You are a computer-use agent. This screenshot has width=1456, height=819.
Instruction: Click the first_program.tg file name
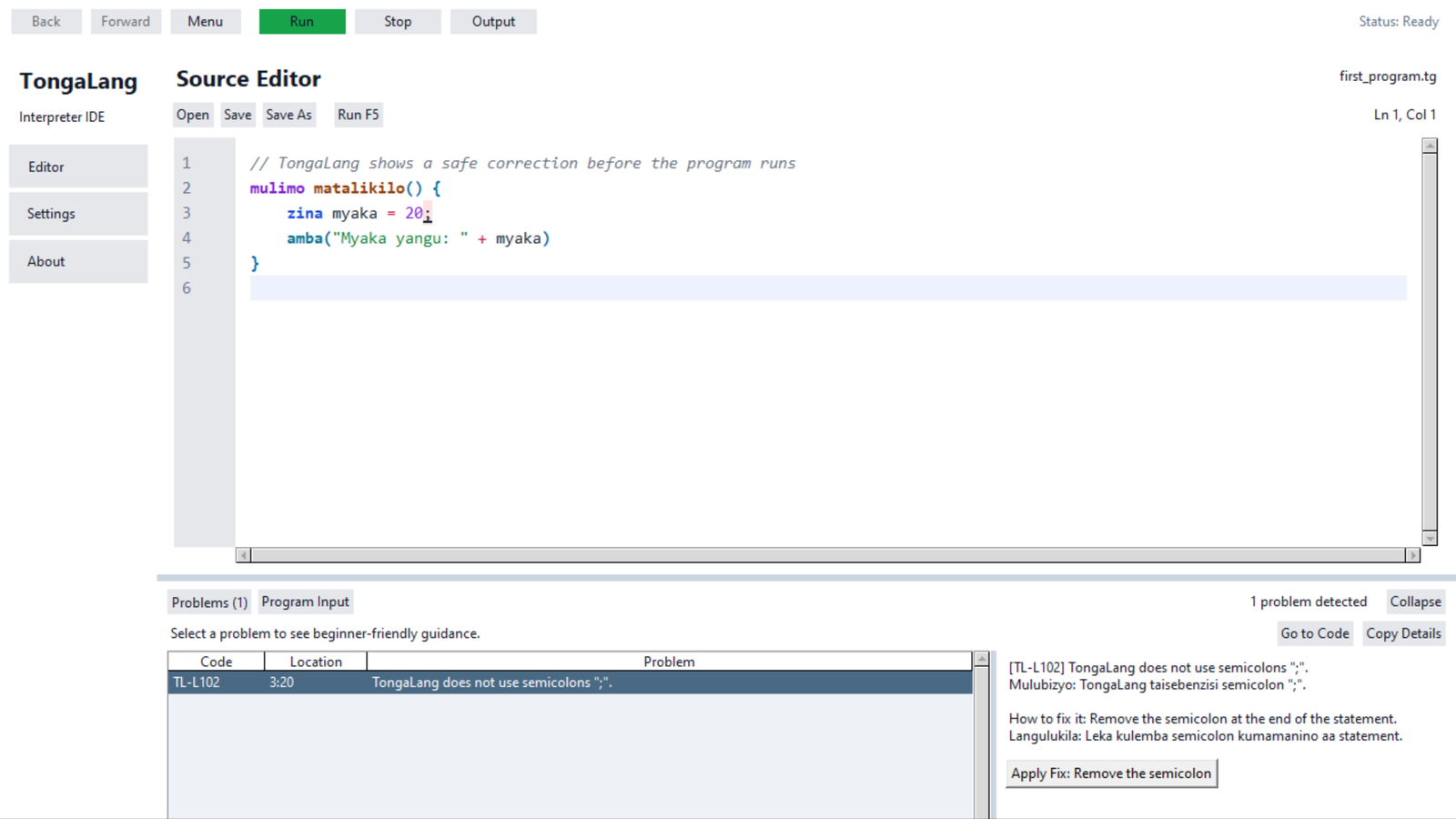click(1388, 76)
